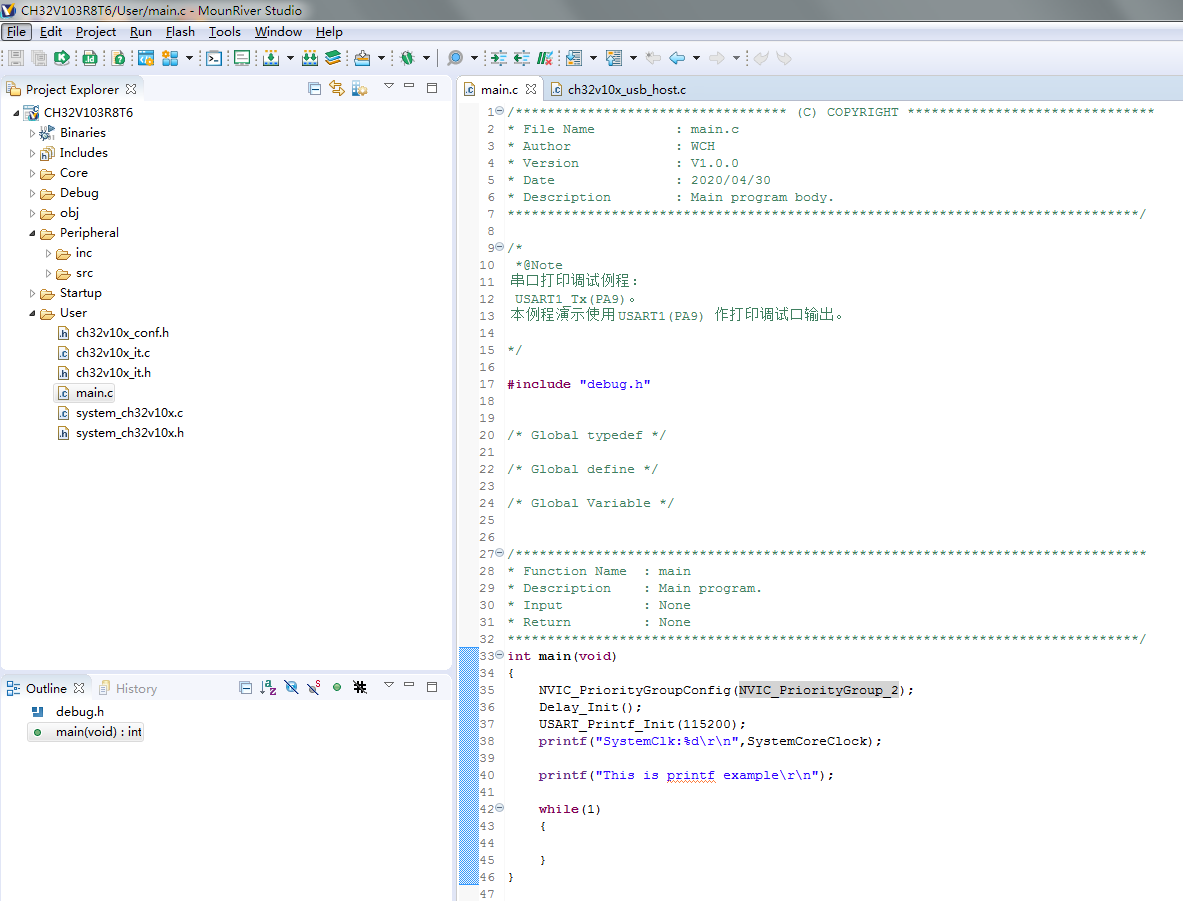The image size is (1183, 901).
Task: Expand the Core folder in project tree
Action: click(x=32, y=173)
